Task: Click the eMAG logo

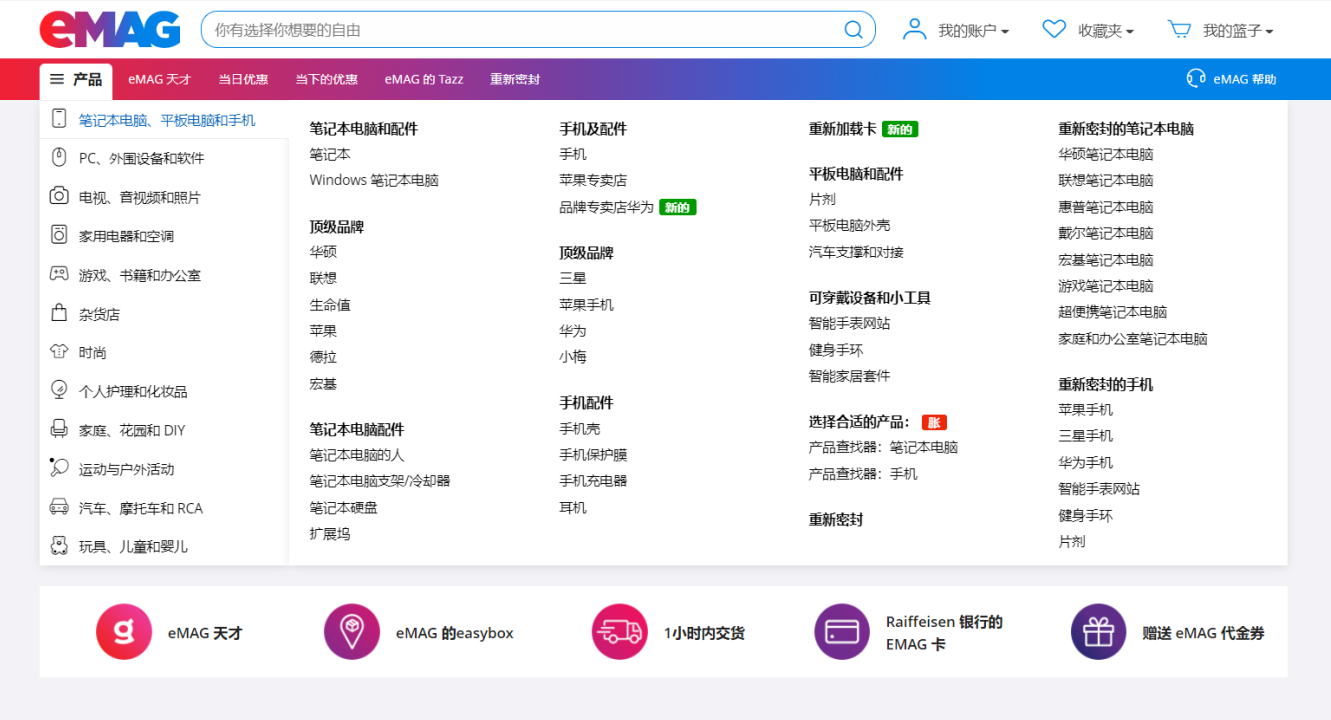Action: click(108, 29)
